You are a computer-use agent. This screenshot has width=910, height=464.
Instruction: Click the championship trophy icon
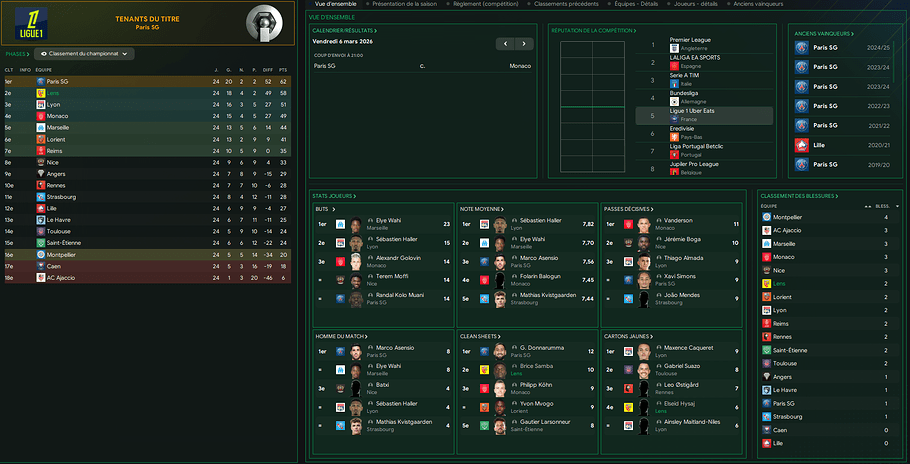(x=265, y=23)
